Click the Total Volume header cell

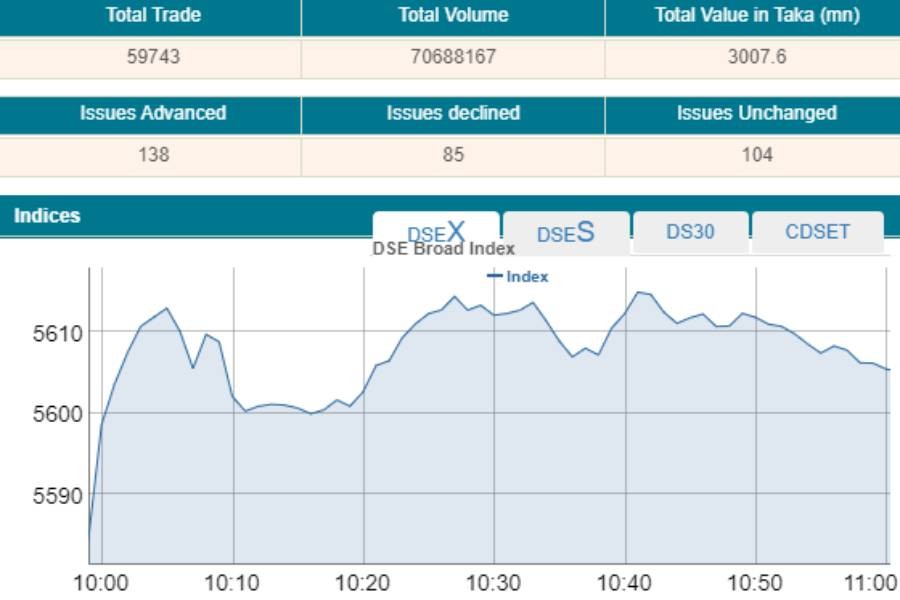click(453, 15)
